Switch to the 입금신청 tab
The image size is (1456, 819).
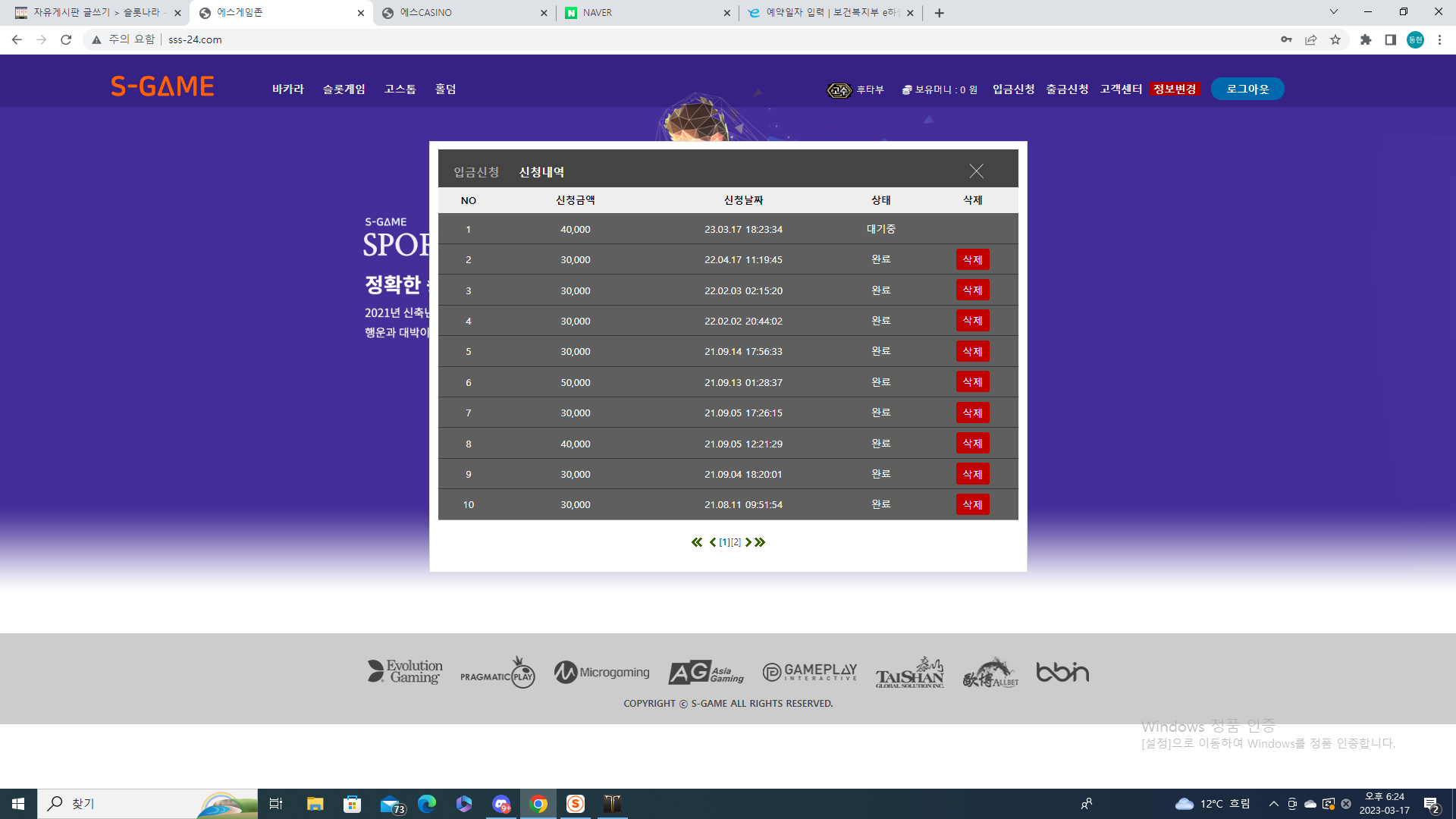(x=476, y=172)
